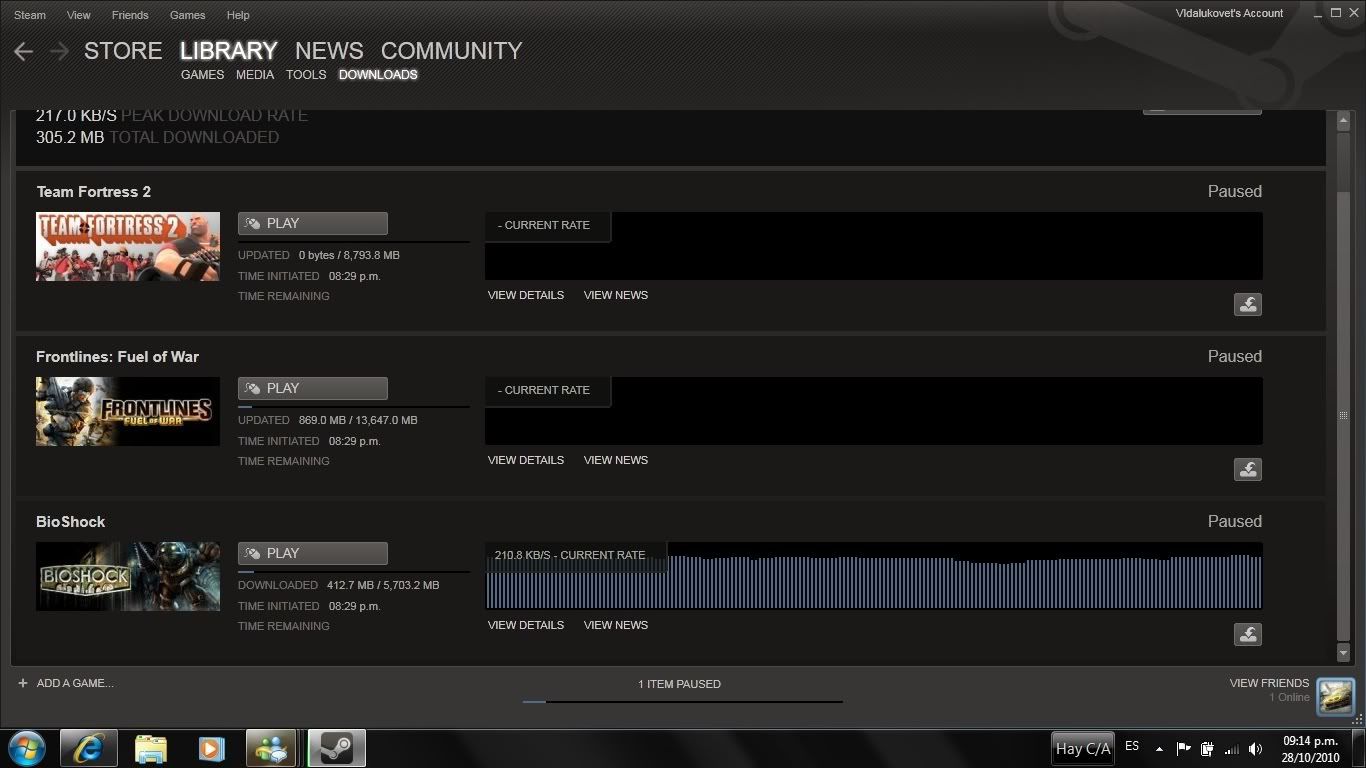The image size is (1366, 768).
Task: Open the Help menu
Action: click(x=238, y=15)
